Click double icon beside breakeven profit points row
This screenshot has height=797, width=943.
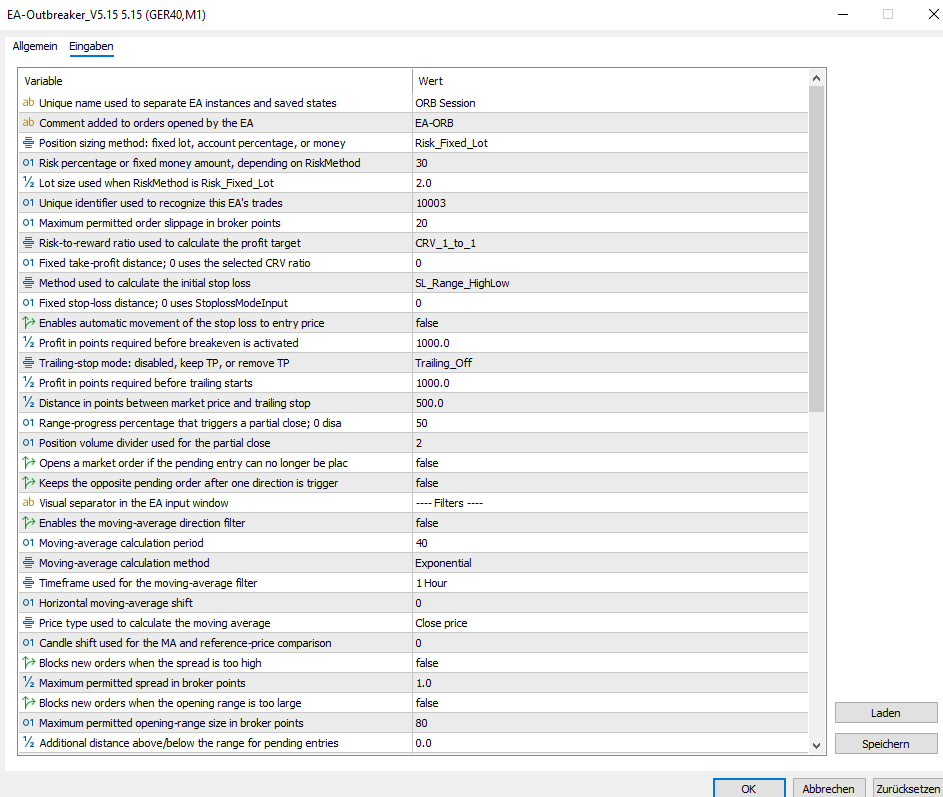pos(28,342)
